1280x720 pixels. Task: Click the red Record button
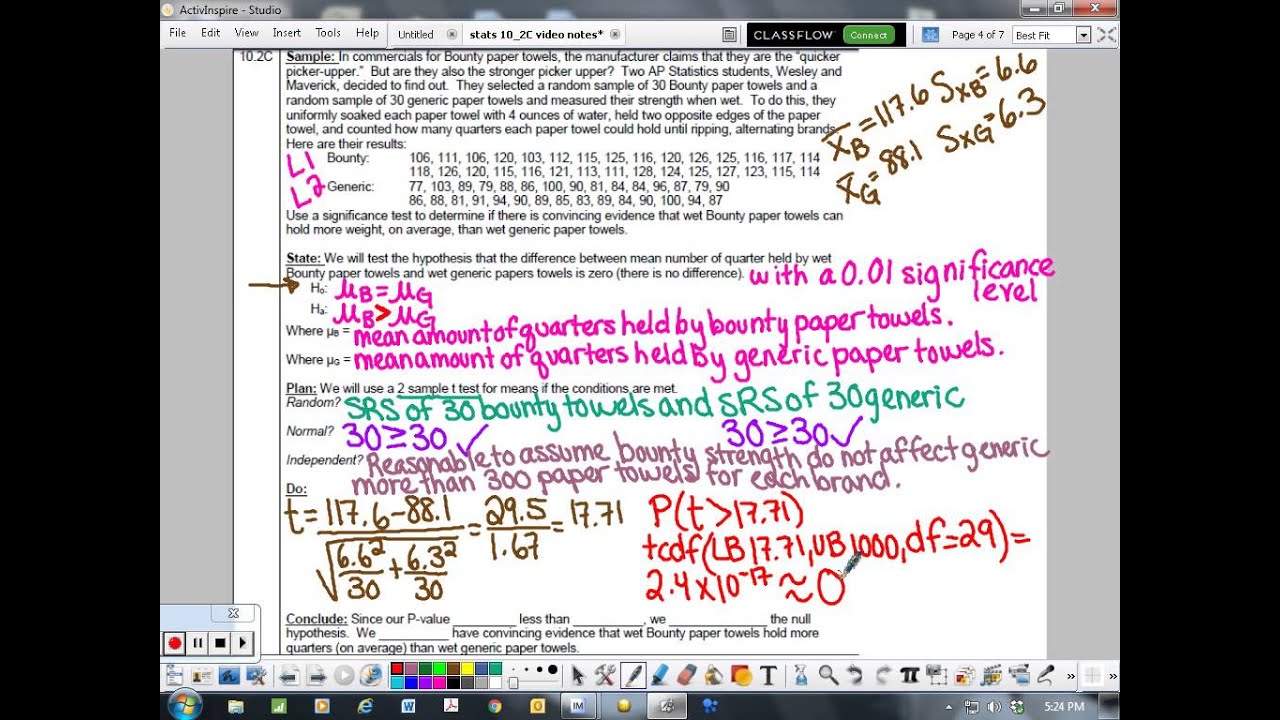click(175, 643)
